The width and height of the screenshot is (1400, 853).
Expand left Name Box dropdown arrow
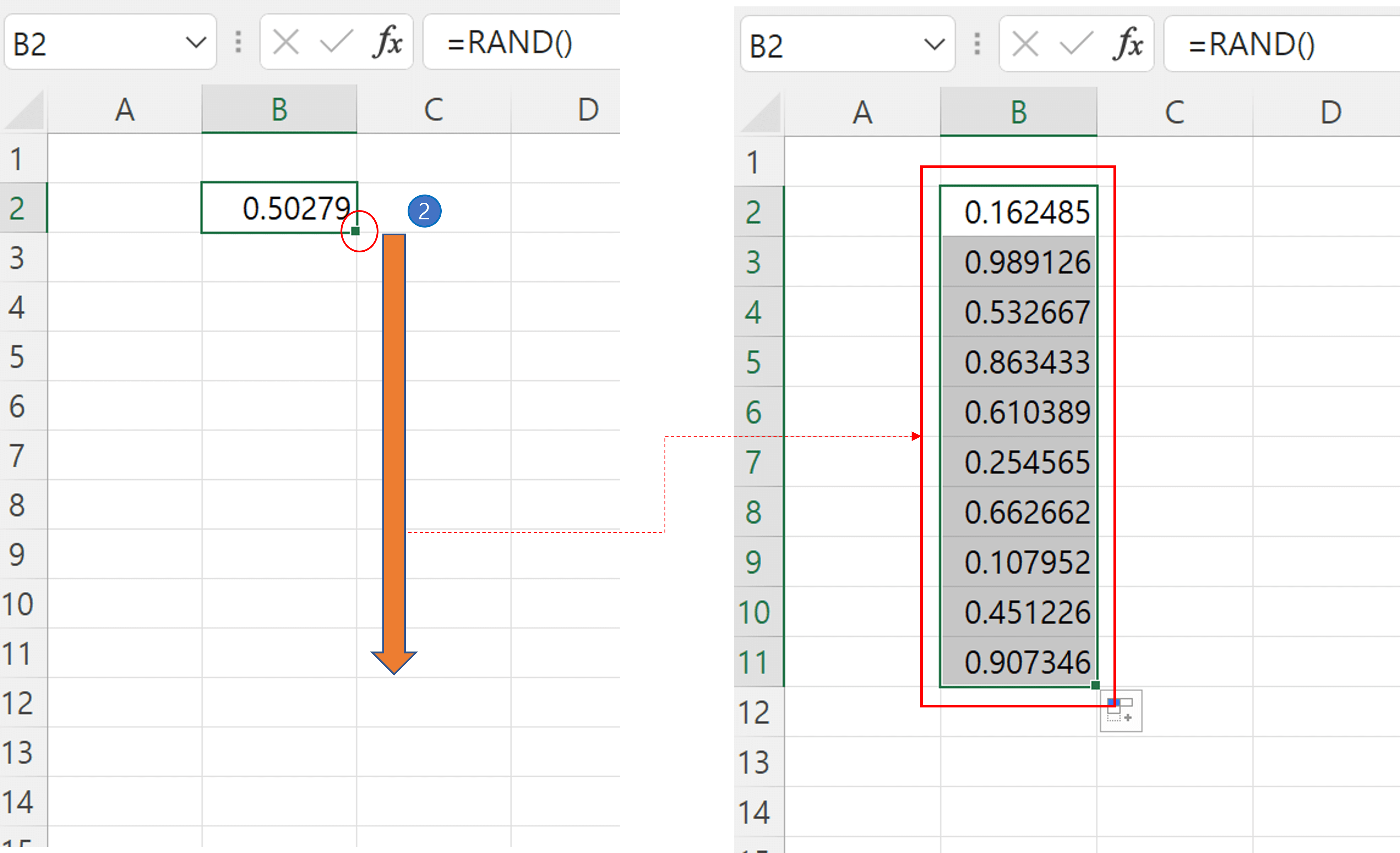tap(196, 43)
